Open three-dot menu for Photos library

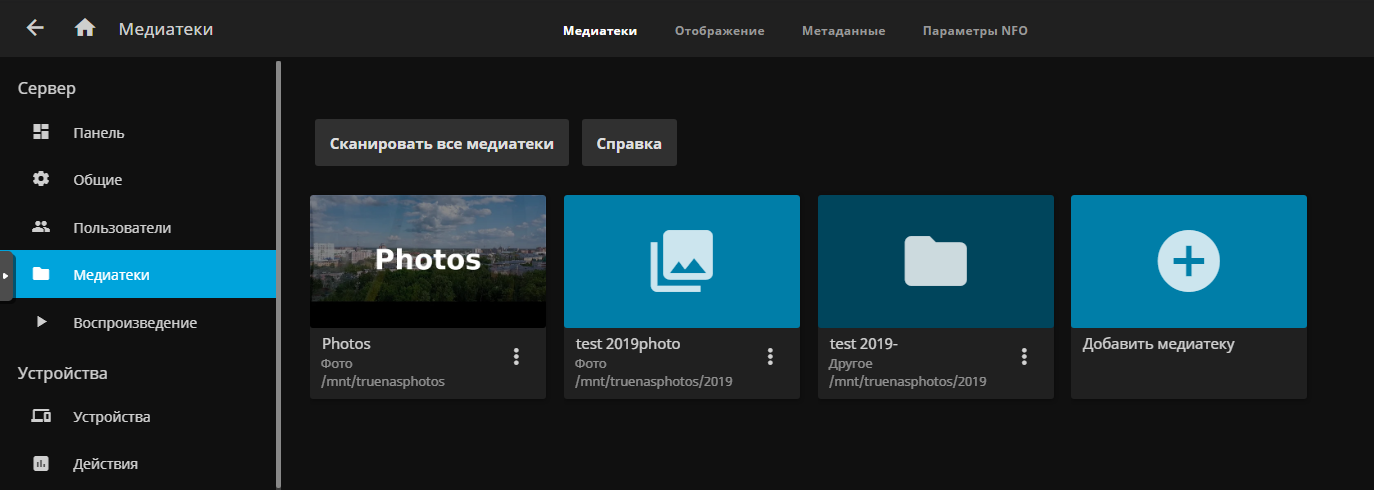click(516, 356)
